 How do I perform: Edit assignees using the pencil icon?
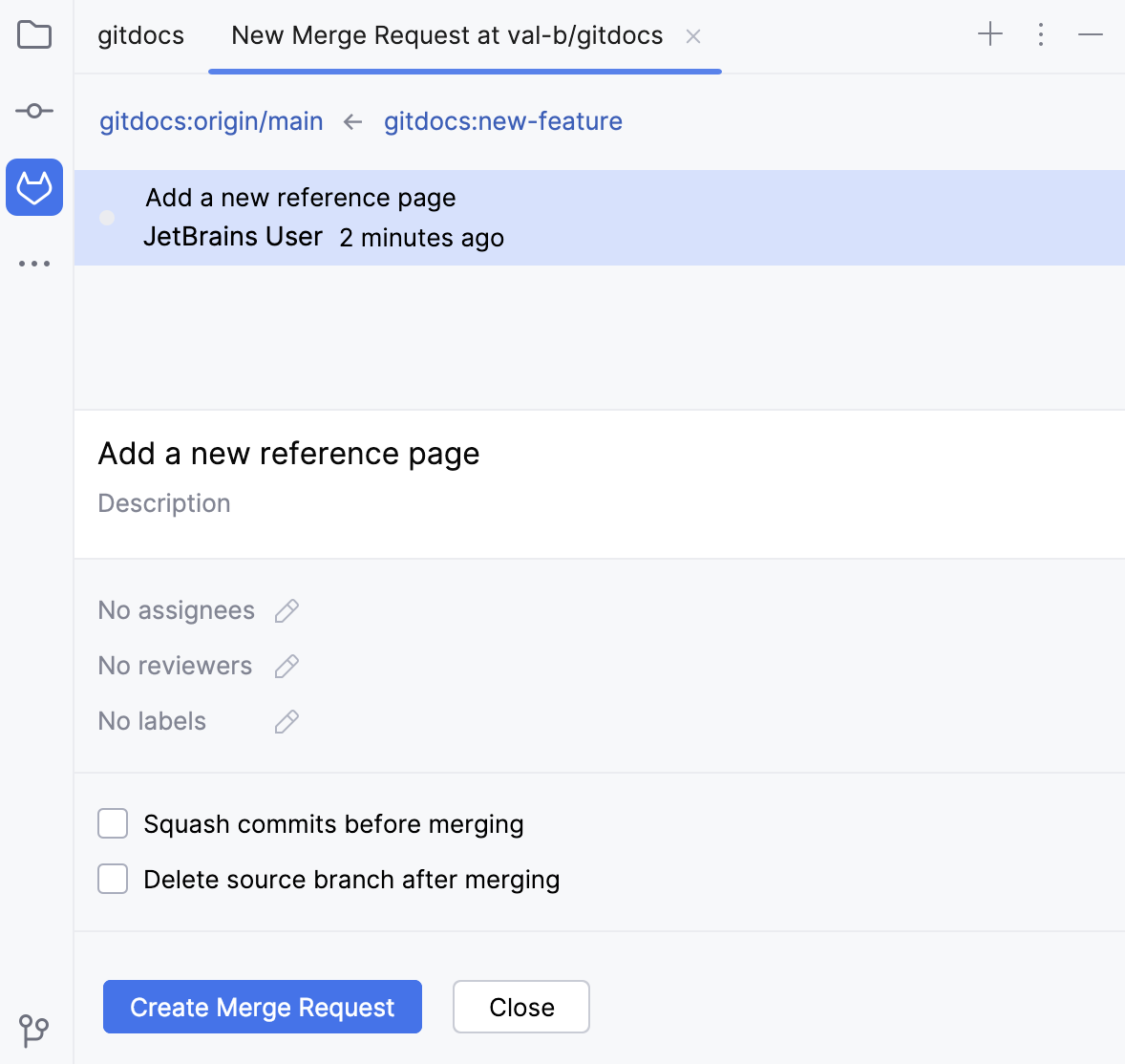coord(286,609)
